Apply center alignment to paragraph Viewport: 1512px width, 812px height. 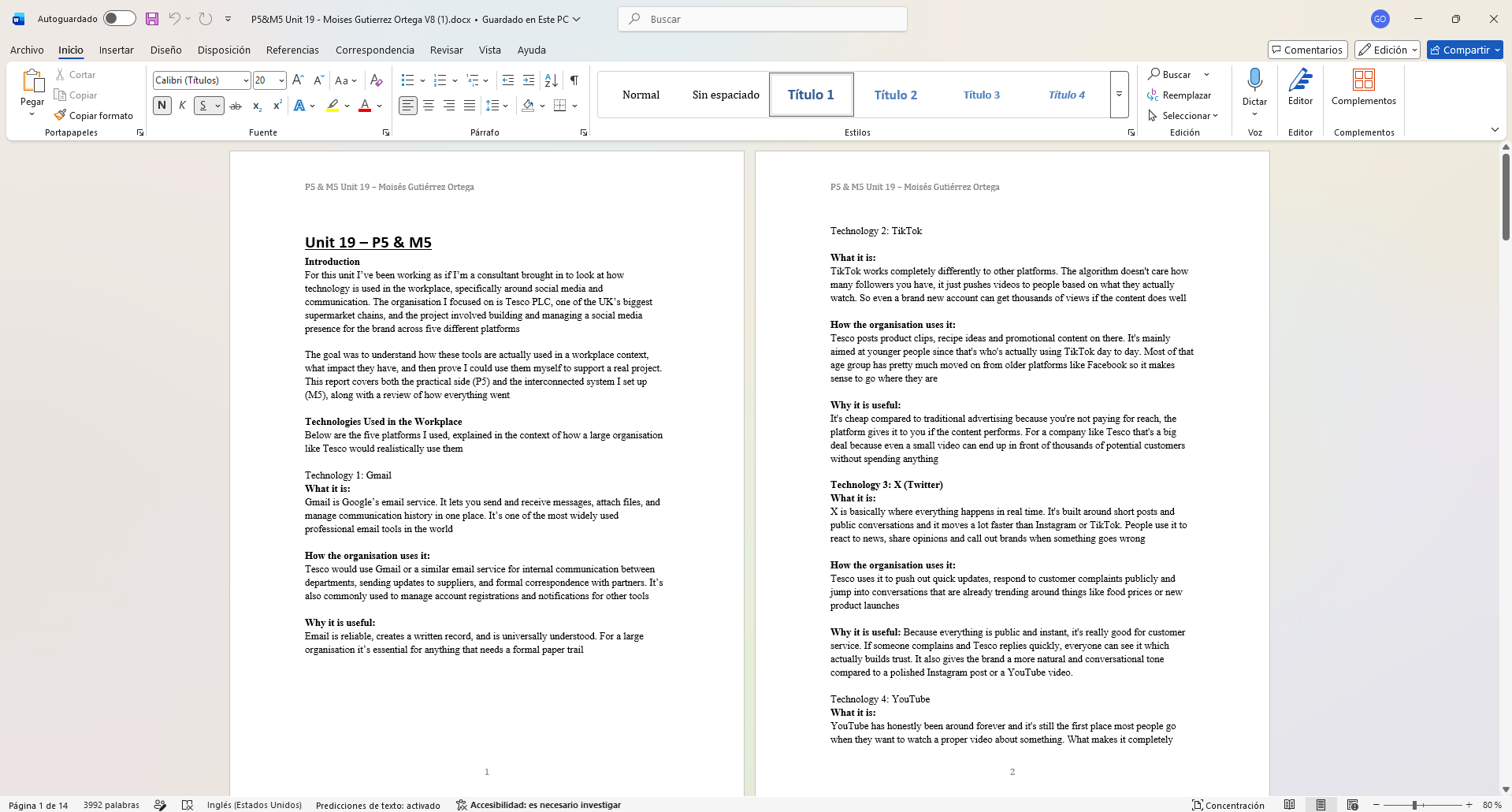click(429, 106)
